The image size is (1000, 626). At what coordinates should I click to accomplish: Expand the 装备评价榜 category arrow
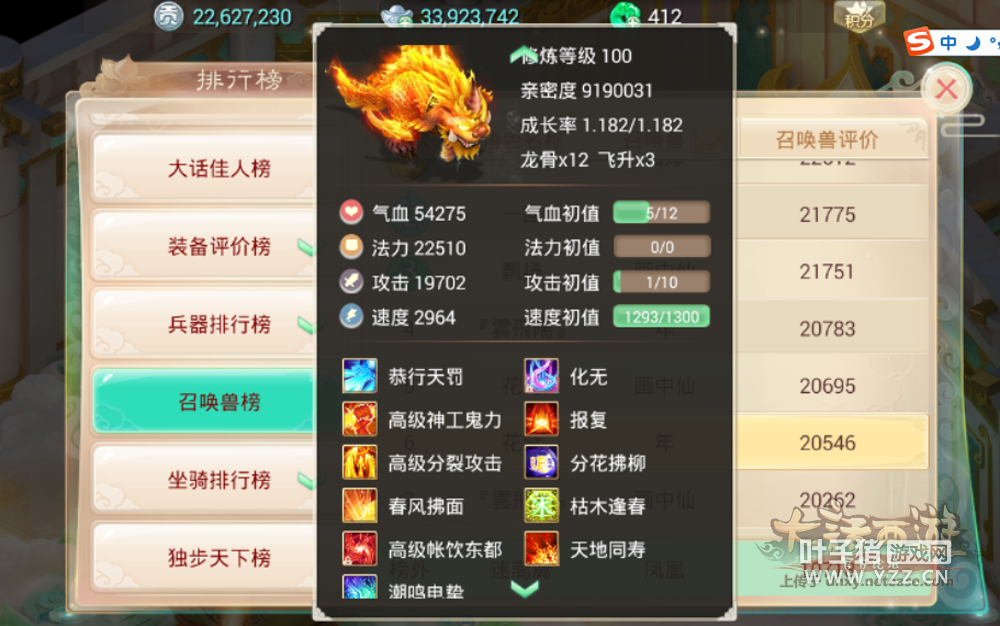[306, 247]
